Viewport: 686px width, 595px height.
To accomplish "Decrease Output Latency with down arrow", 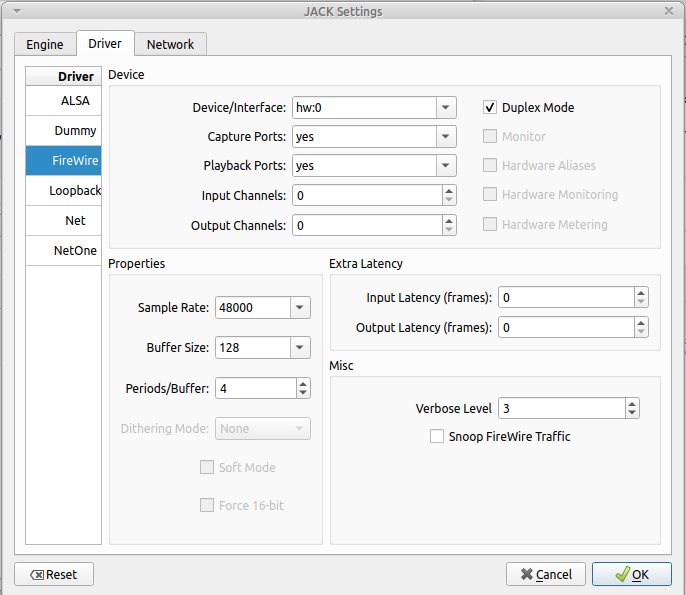I will click(641, 332).
